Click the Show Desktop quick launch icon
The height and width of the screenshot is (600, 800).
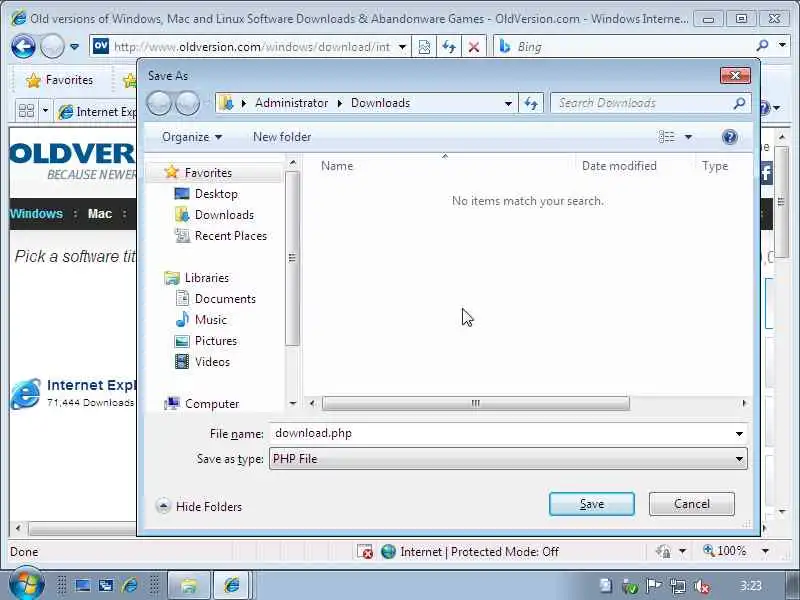tap(83, 585)
